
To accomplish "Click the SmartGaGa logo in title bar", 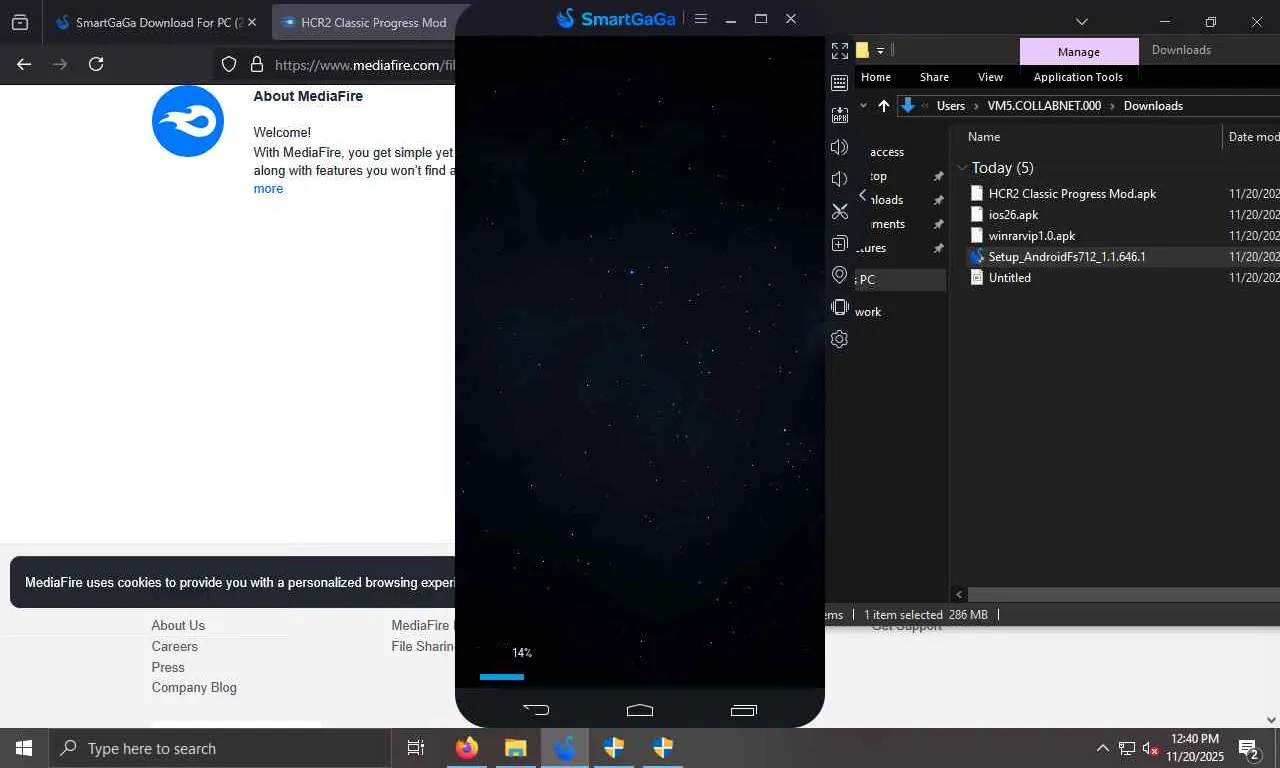I will click(x=616, y=18).
